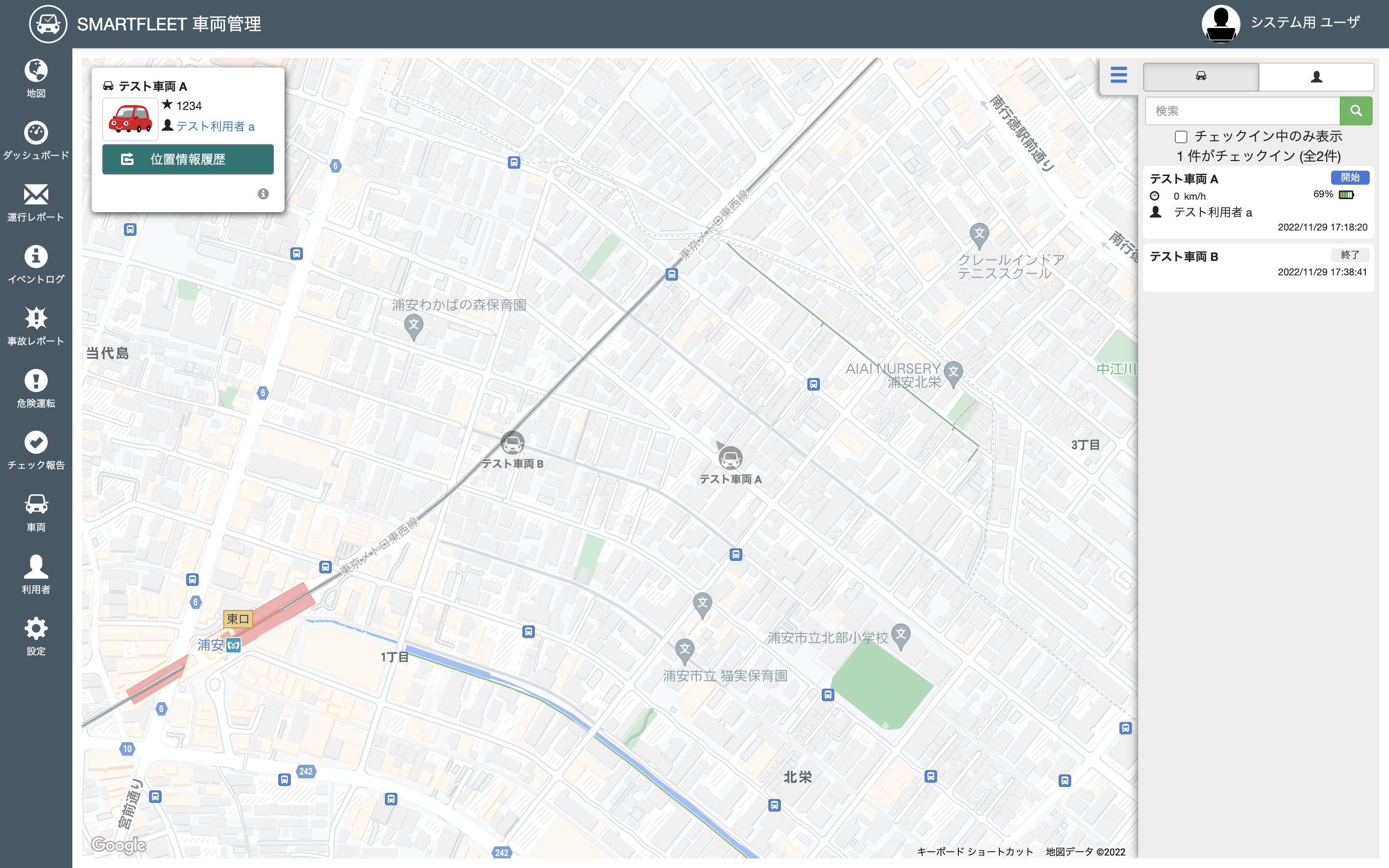This screenshot has height=868, width=1389.
Task: Click the 浦安 metro station icon
Action: (x=233, y=645)
